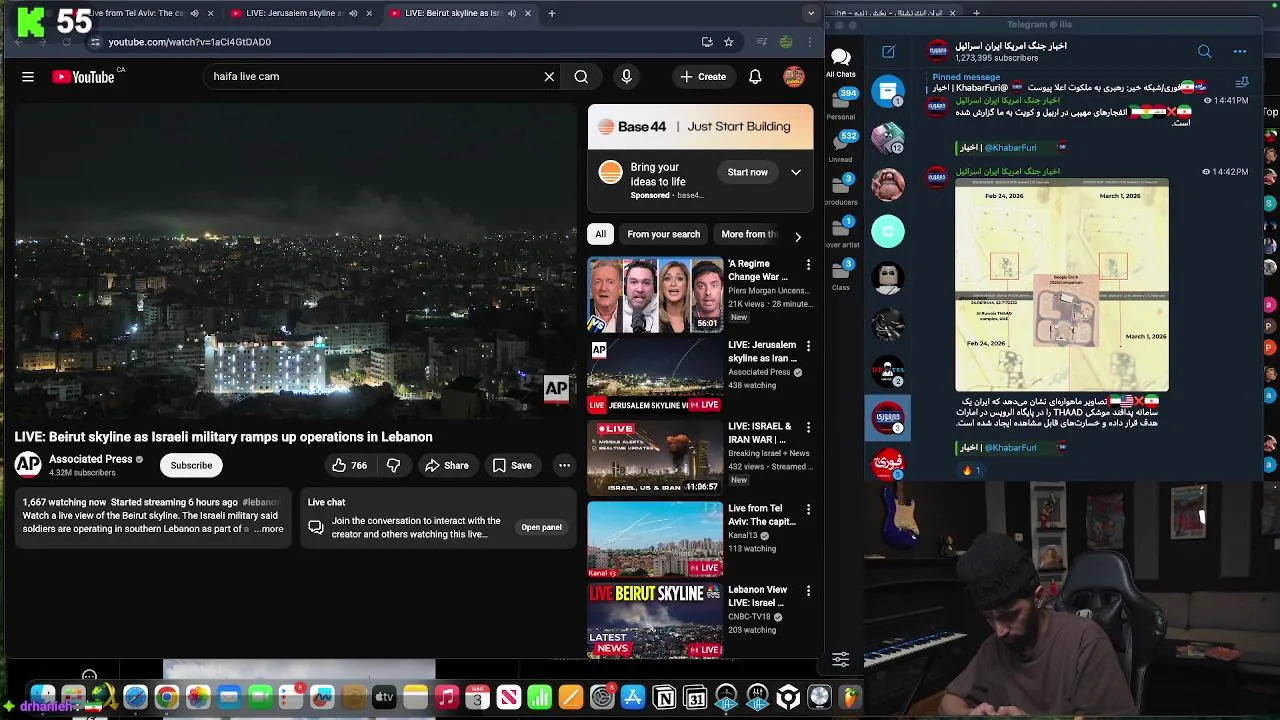Open pinned messages list icon in Telegram
1280x720 pixels.
tap(1242, 82)
